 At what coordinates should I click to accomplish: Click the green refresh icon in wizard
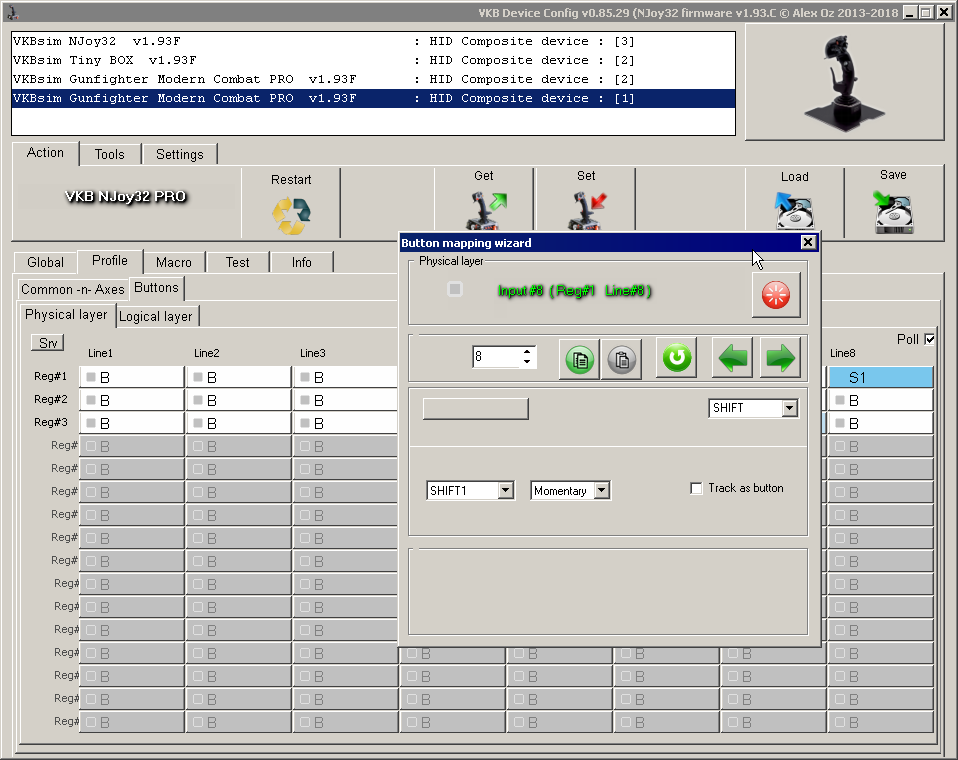(x=676, y=358)
